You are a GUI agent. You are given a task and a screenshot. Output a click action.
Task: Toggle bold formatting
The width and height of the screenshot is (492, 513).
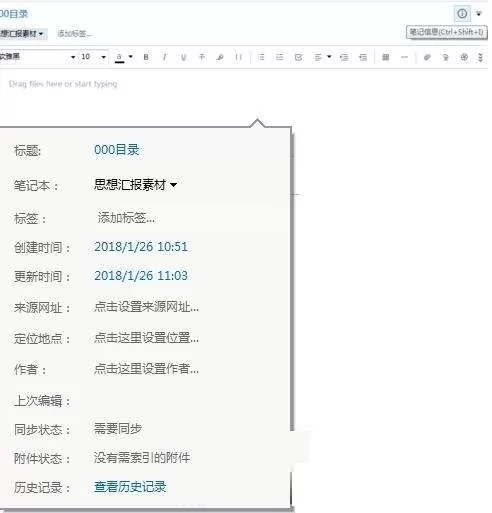pos(146,57)
